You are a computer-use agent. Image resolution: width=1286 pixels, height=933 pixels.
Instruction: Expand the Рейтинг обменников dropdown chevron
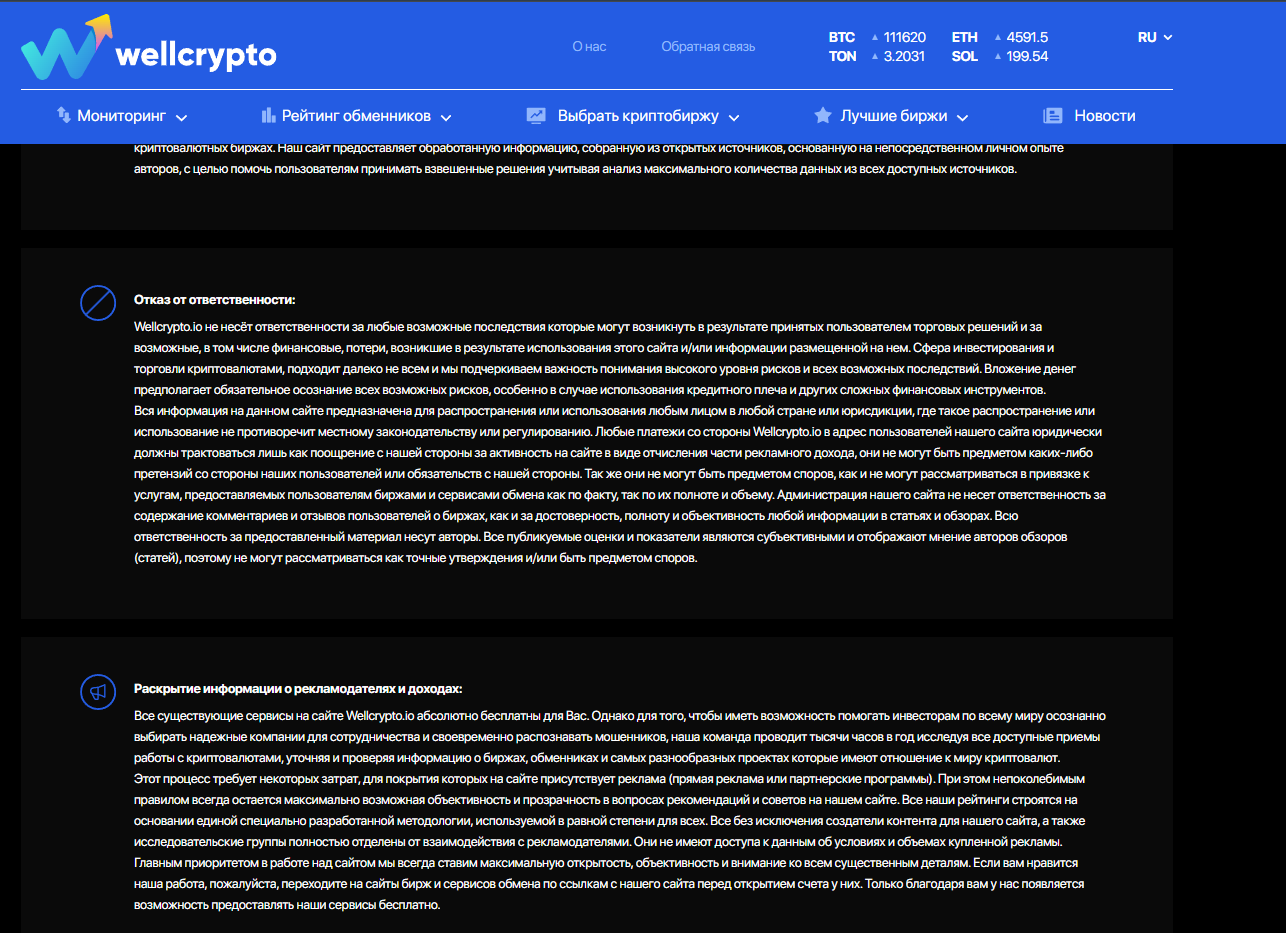pos(446,117)
